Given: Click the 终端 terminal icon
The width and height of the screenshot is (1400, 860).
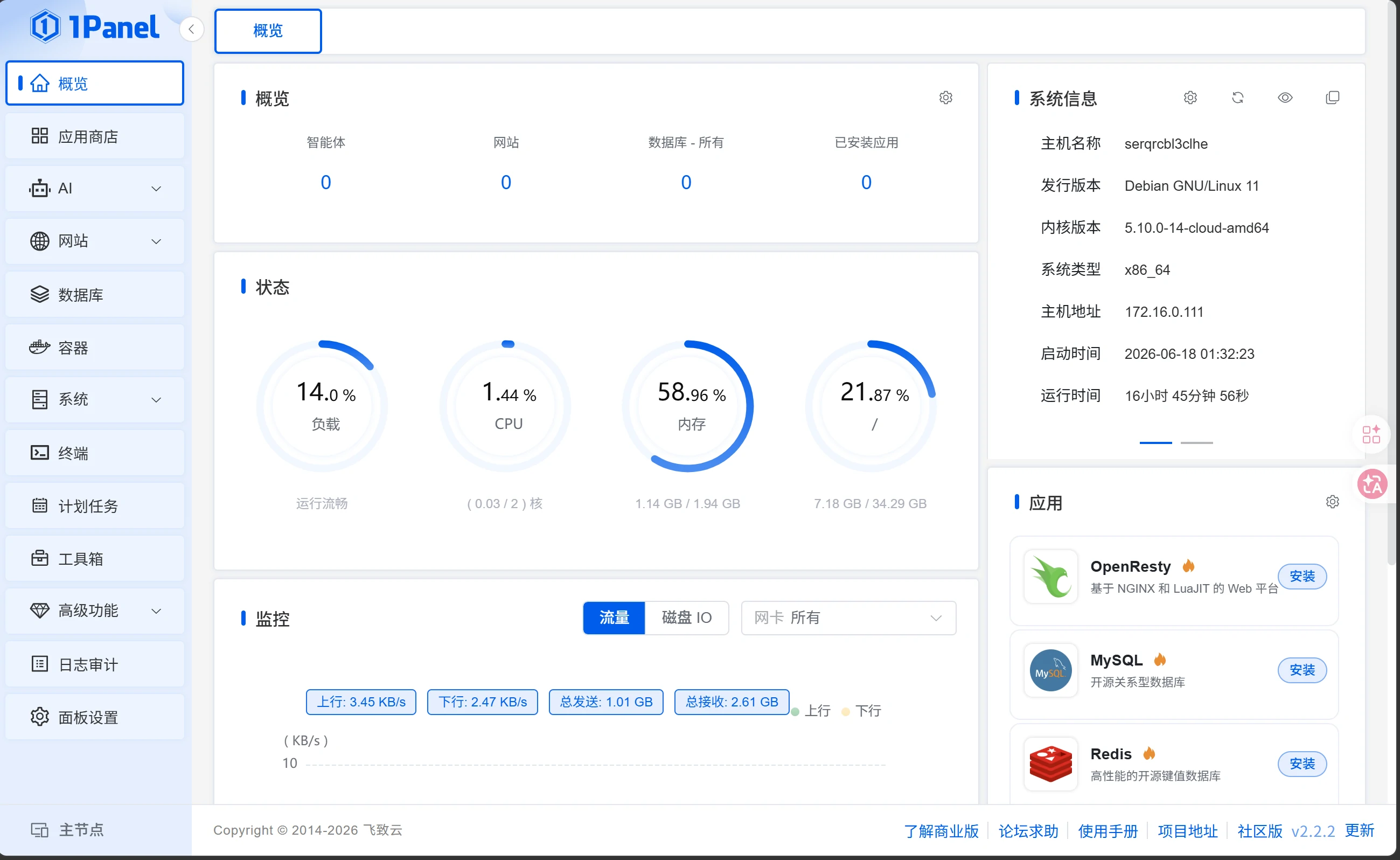Looking at the screenshot, I should point(39,453).
